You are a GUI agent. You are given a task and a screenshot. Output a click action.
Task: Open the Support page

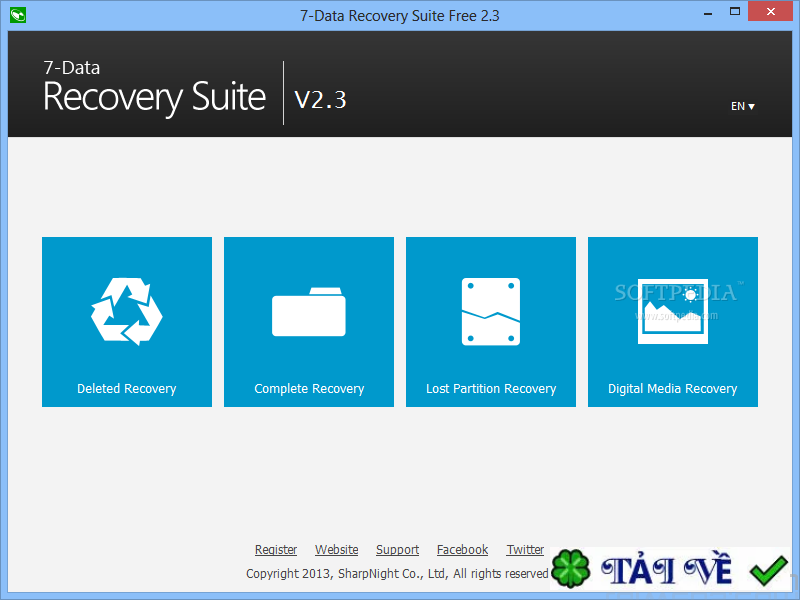397,549
